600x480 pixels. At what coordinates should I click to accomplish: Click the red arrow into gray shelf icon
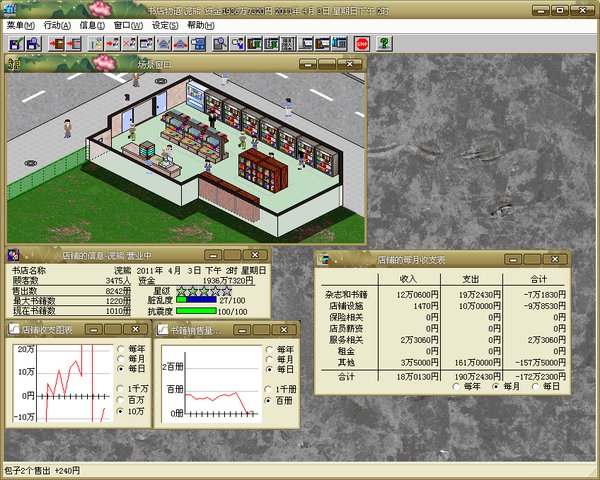coord(73,44)
